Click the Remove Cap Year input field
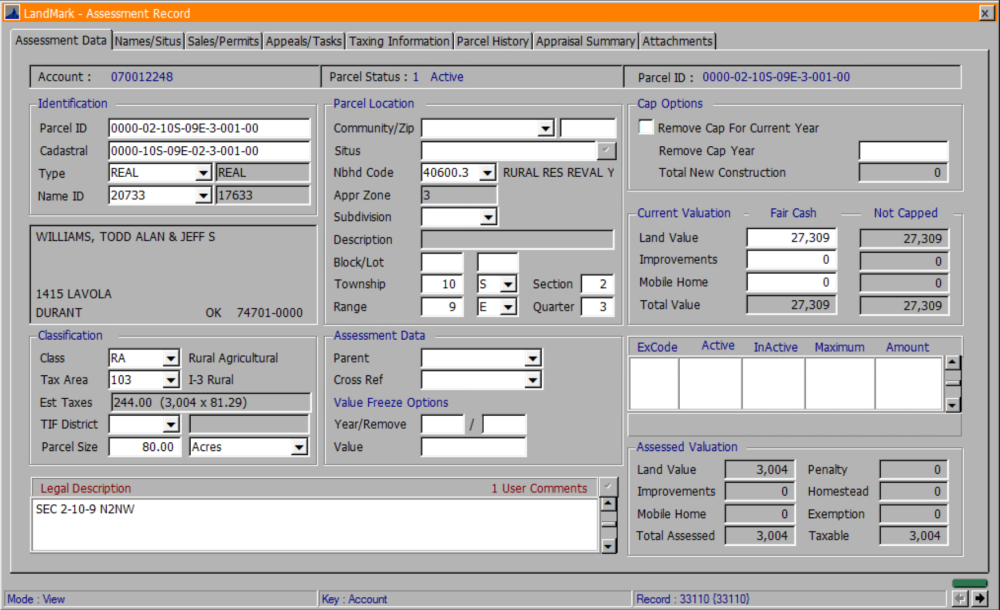This screenshot has width=1000, height=610. [903, 151]
